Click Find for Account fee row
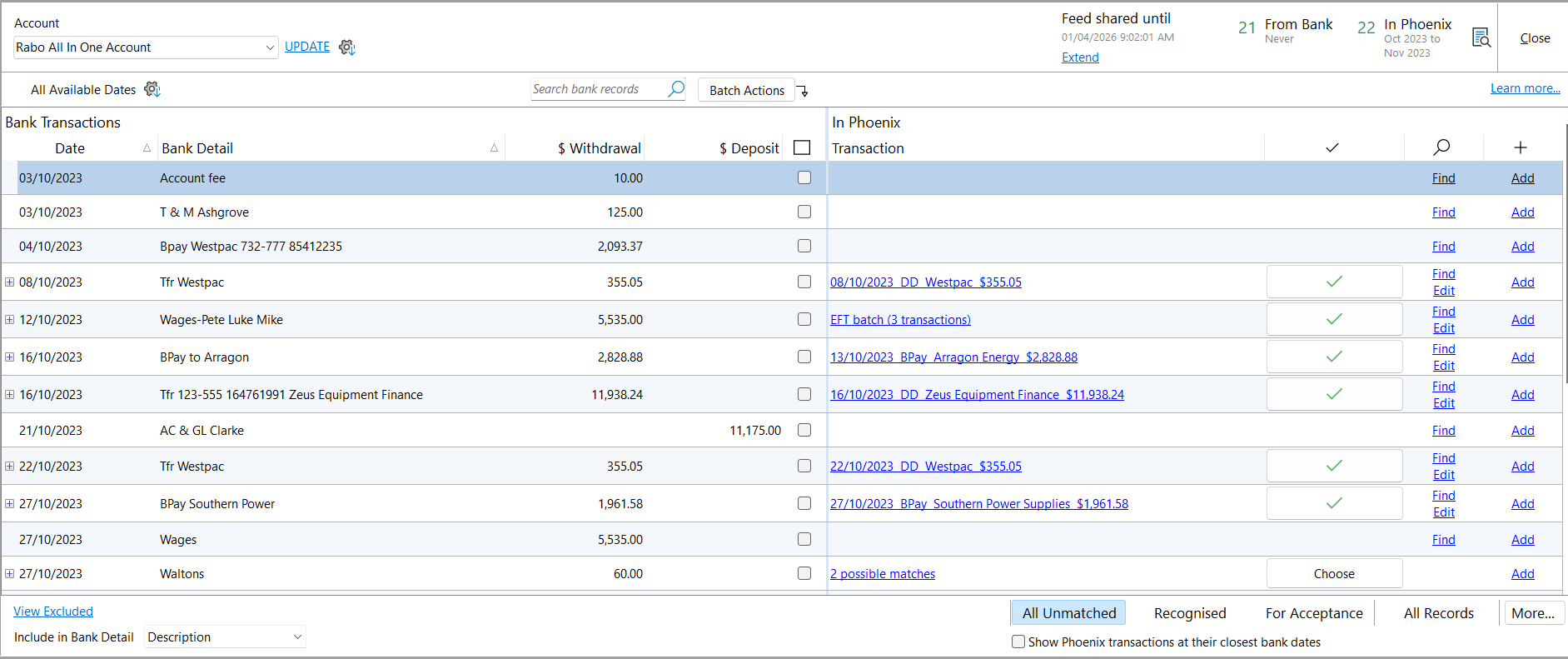Screen dimensions: 1568x659 [1443, 178]
